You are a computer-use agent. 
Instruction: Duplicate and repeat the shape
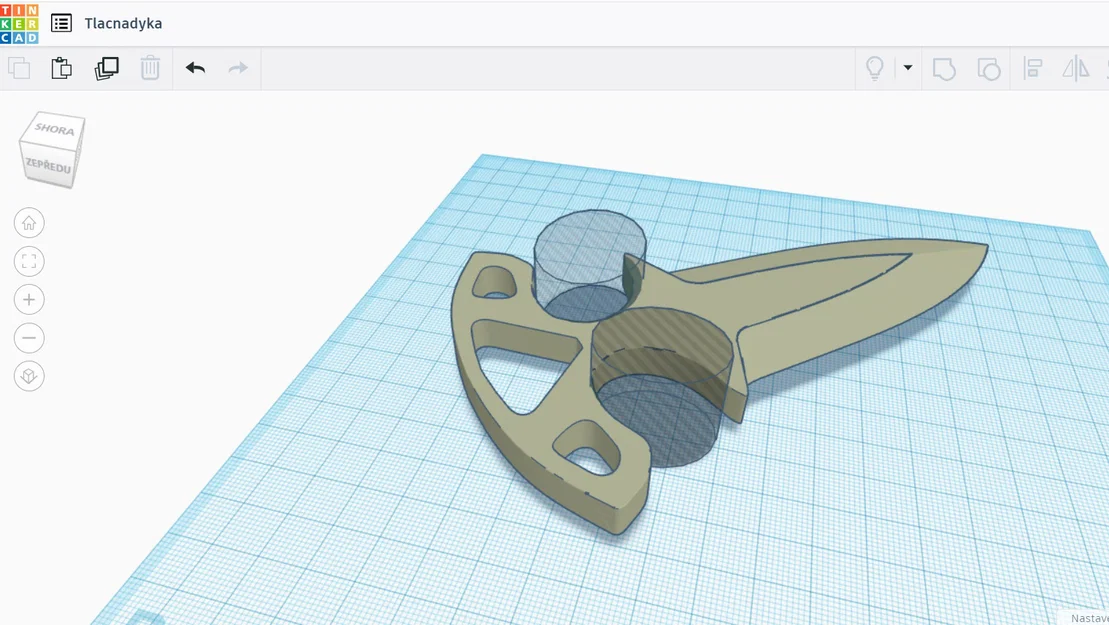click(x=106, y=68)
